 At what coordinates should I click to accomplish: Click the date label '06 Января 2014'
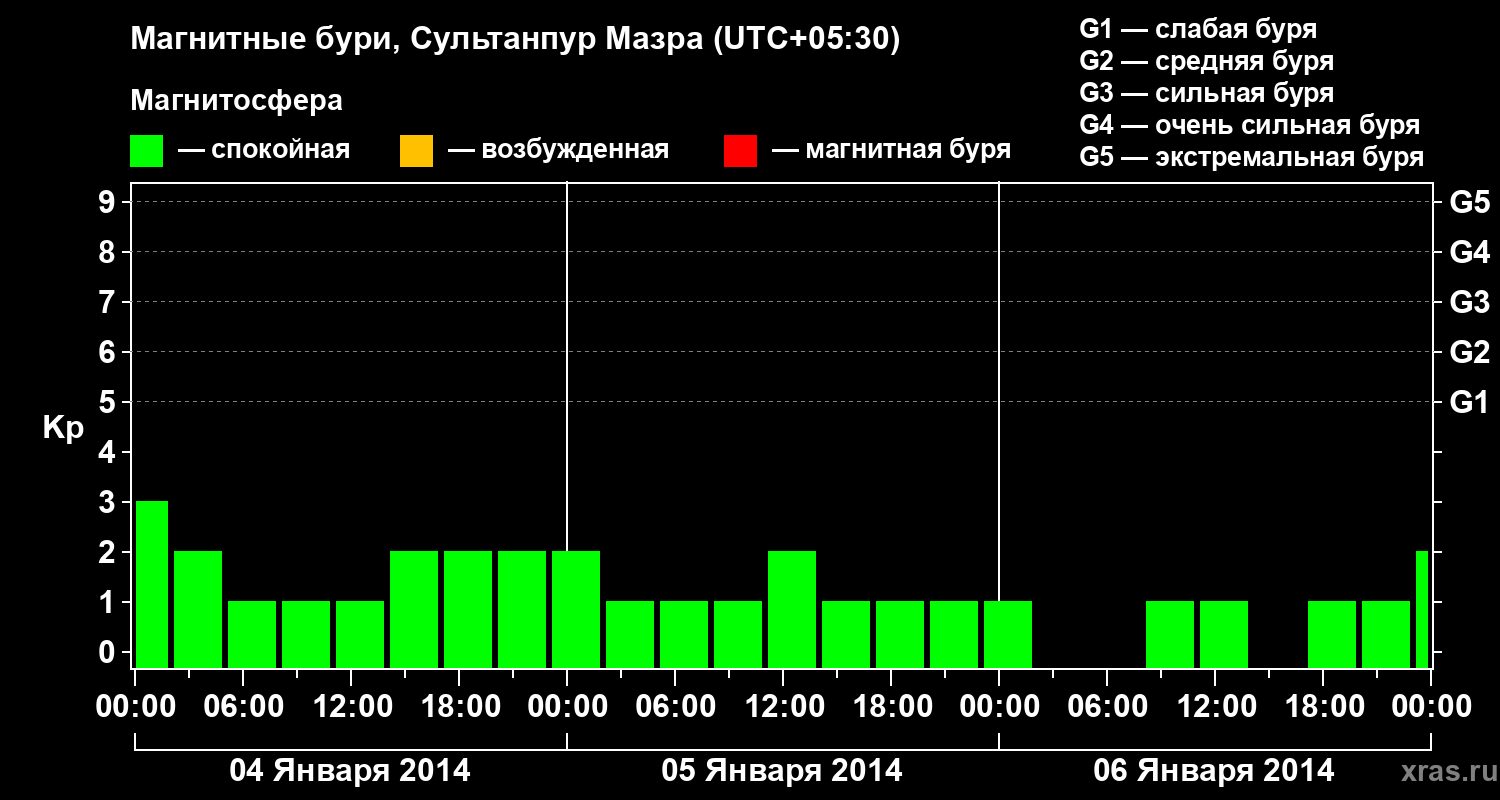tap(1214, 771)
